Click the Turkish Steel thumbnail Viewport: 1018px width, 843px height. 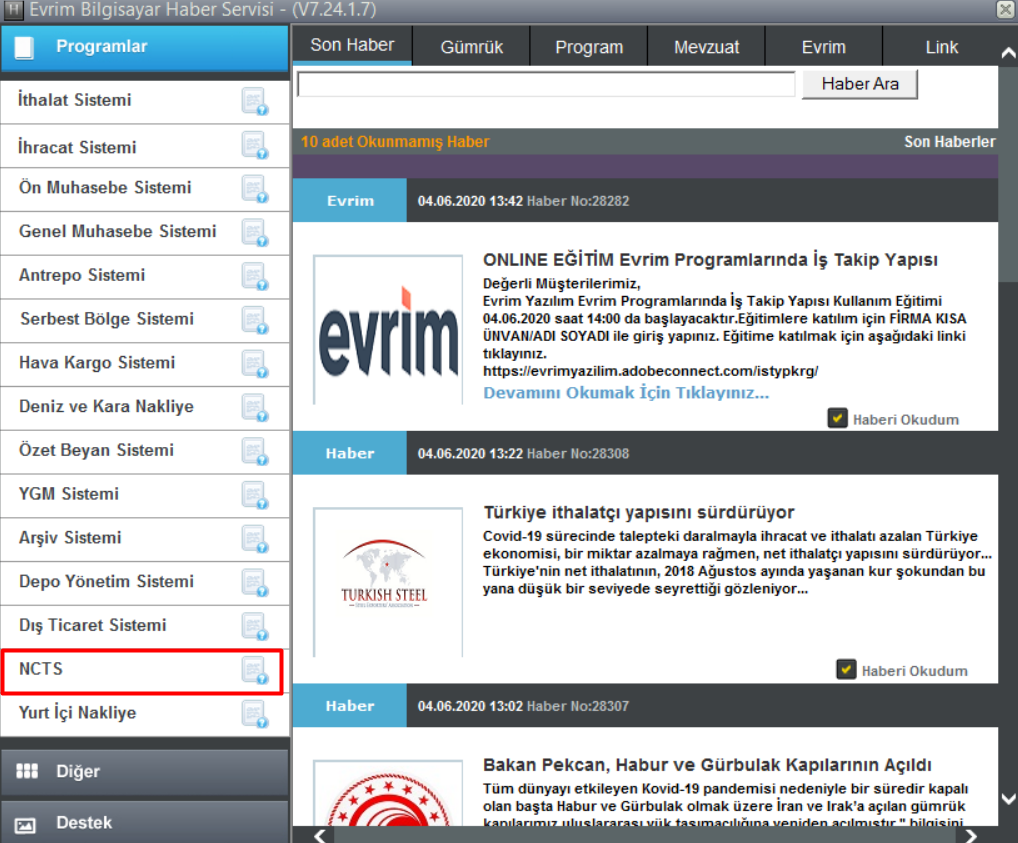pyautogui.click(x=388, y=582)
